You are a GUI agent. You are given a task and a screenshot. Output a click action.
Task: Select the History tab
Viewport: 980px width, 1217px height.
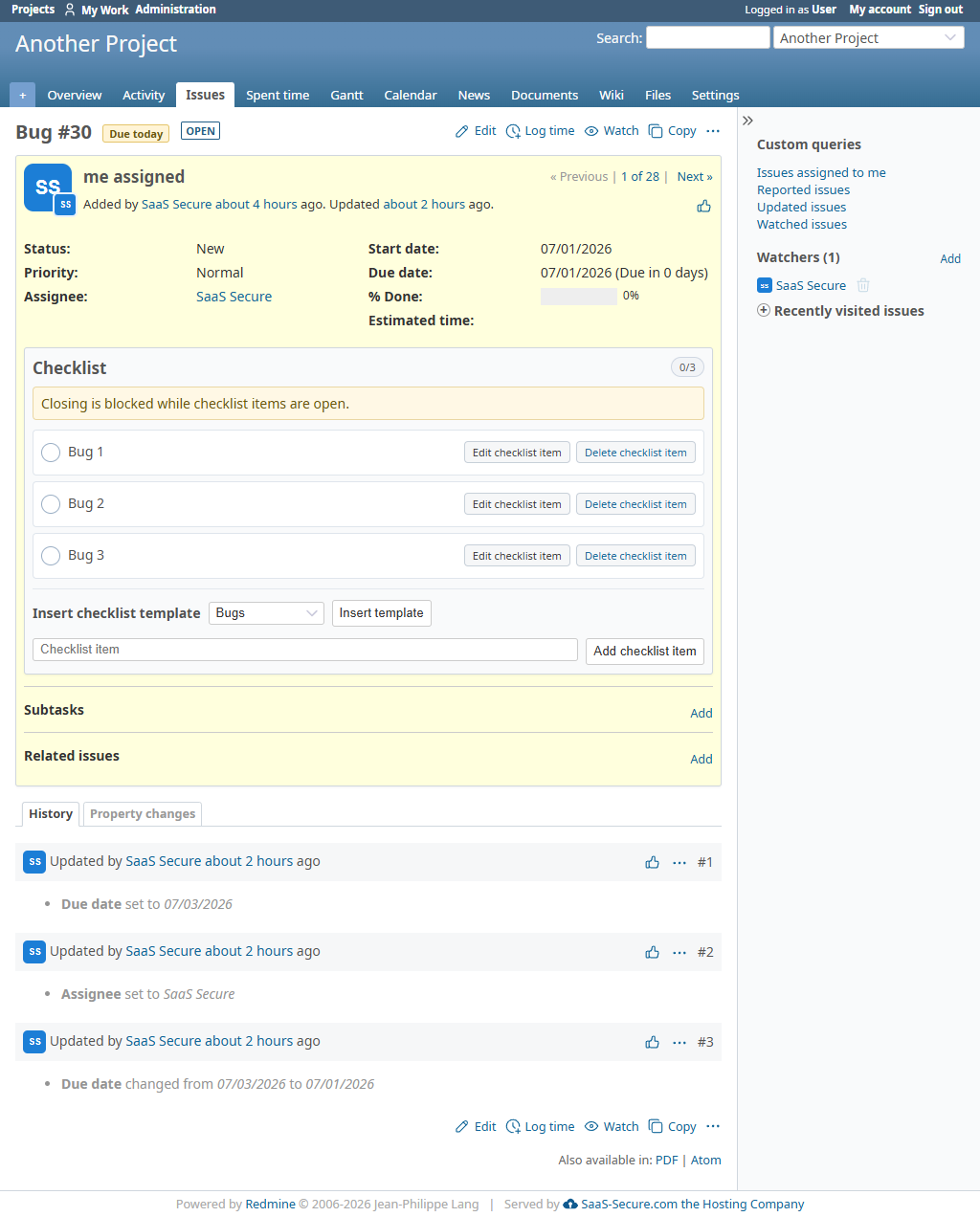pos(51,814)
